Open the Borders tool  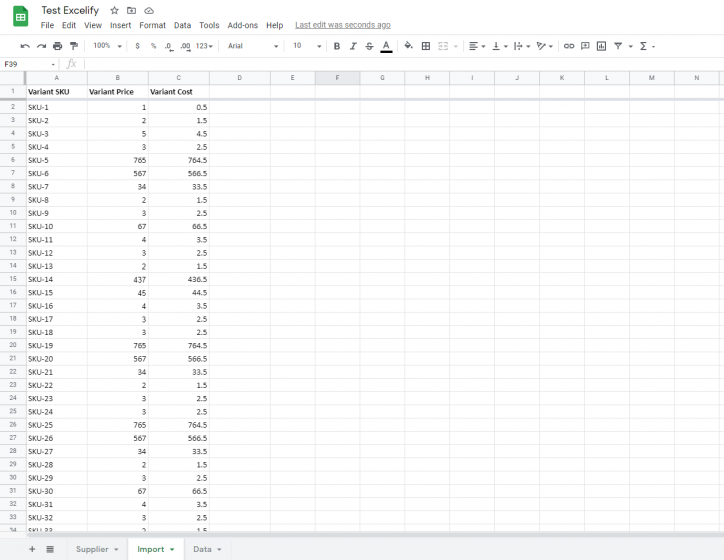[x=426, y=46]
